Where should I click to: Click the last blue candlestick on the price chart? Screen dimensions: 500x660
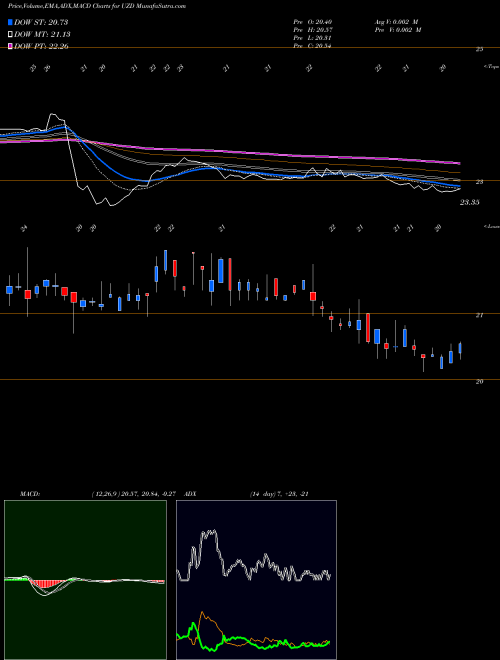pos(460,349)
